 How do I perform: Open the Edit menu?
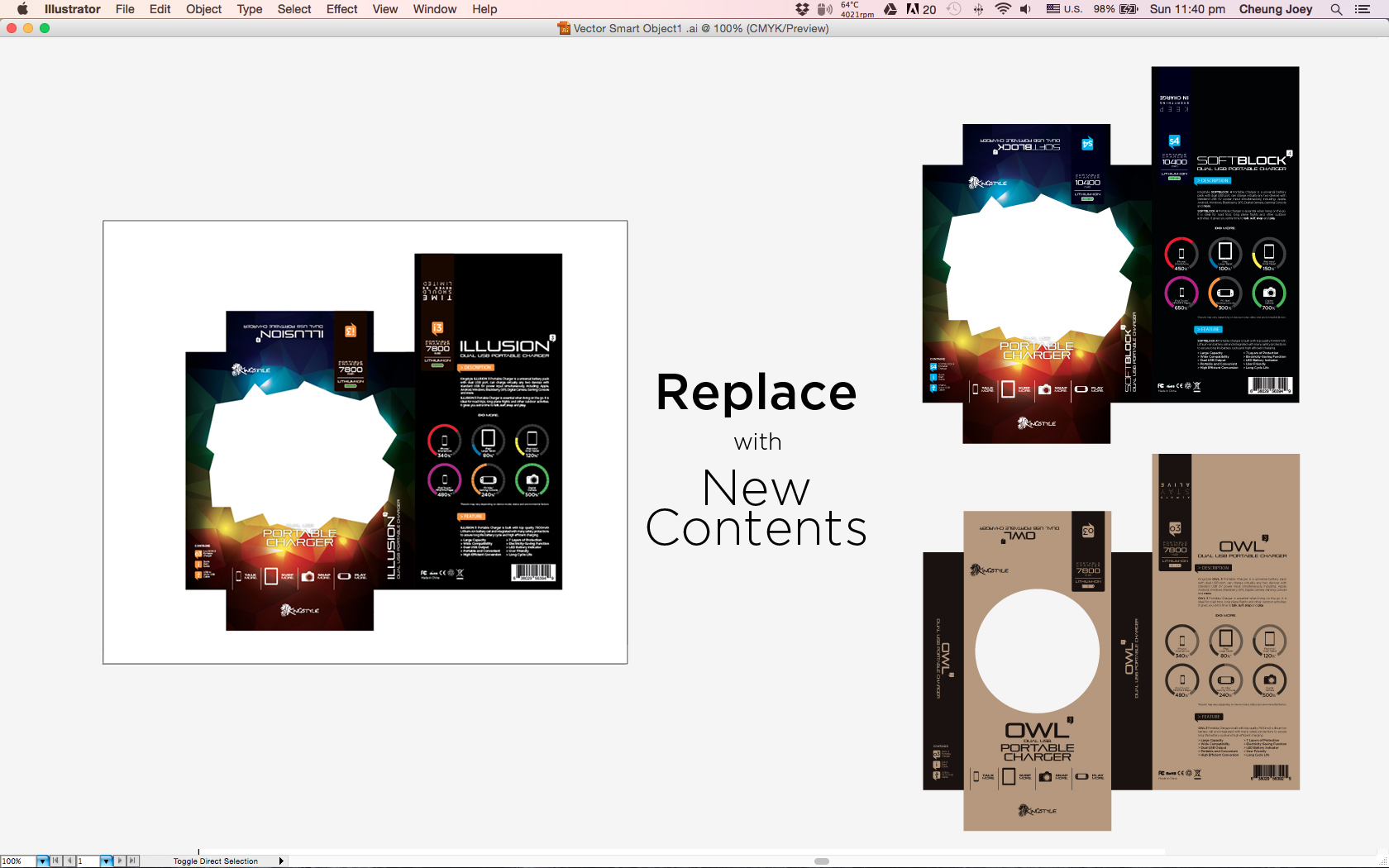[x=160, y=9]
